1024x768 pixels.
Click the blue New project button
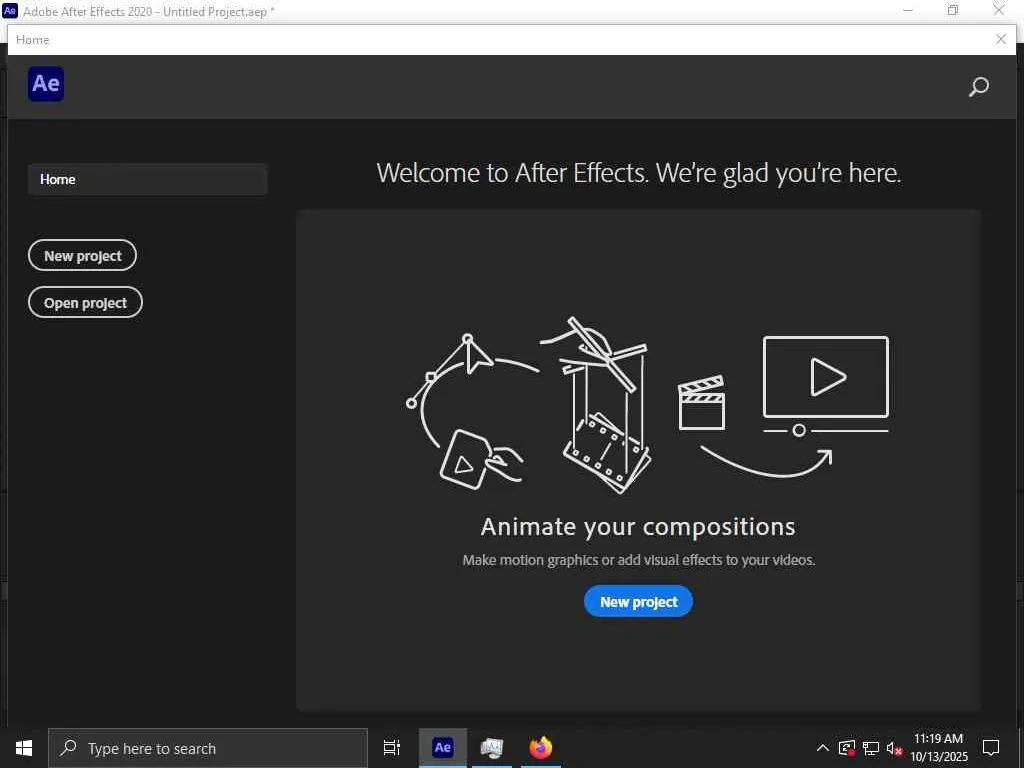[638, 601]
